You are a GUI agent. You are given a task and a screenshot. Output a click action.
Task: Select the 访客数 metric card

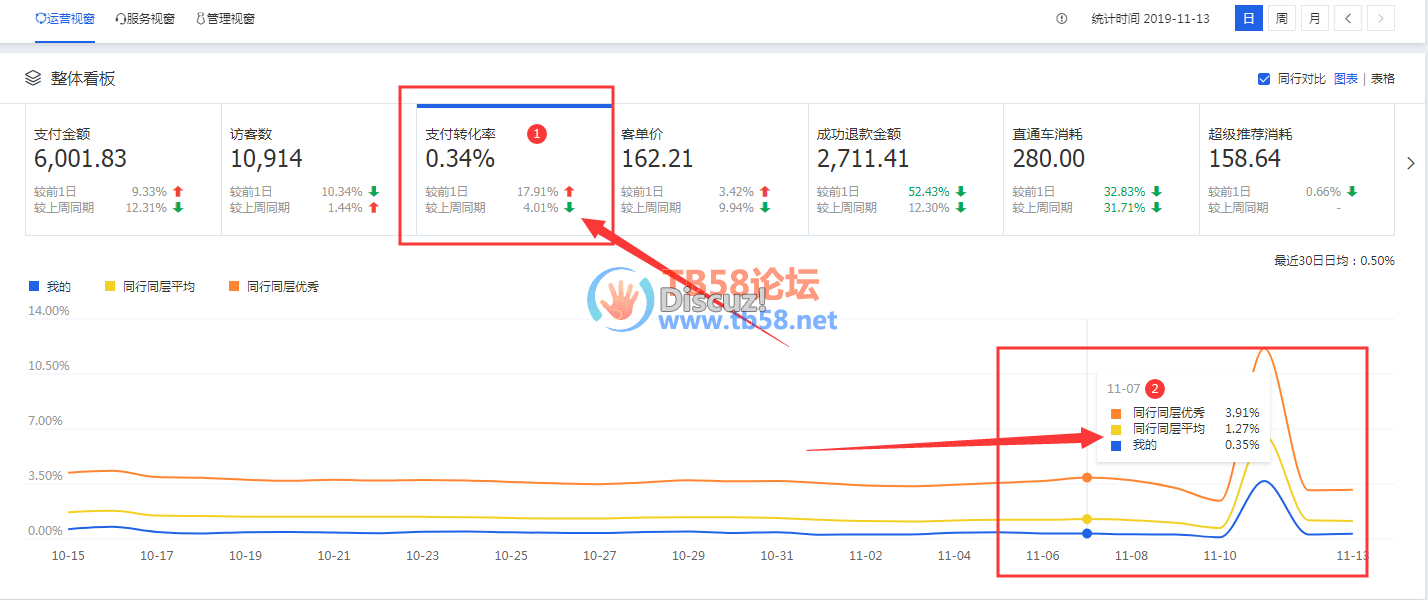[x=318, y=170]
